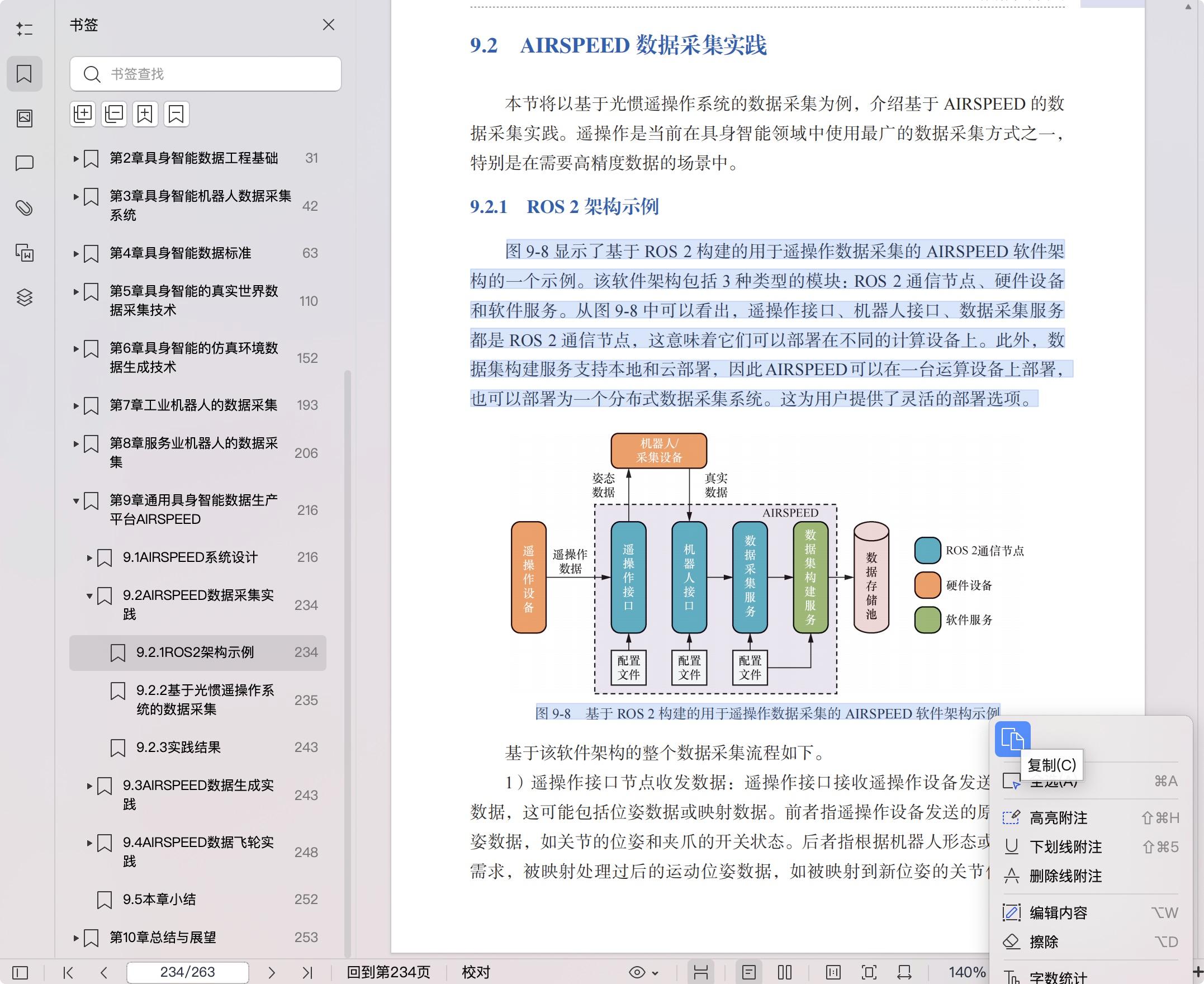1204x984 pixels.
Task: Expand all bookmarks icon
Action: 83,114
